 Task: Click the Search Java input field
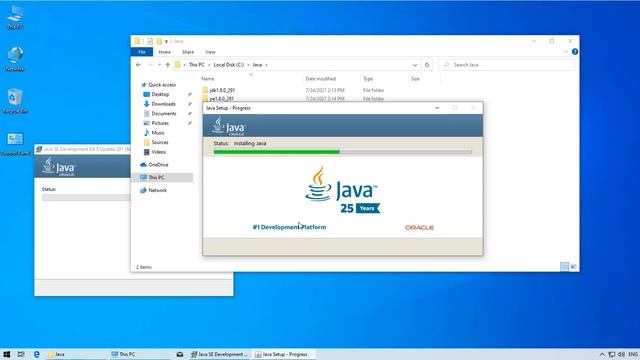pyautogui.click(x=506, y=65)
